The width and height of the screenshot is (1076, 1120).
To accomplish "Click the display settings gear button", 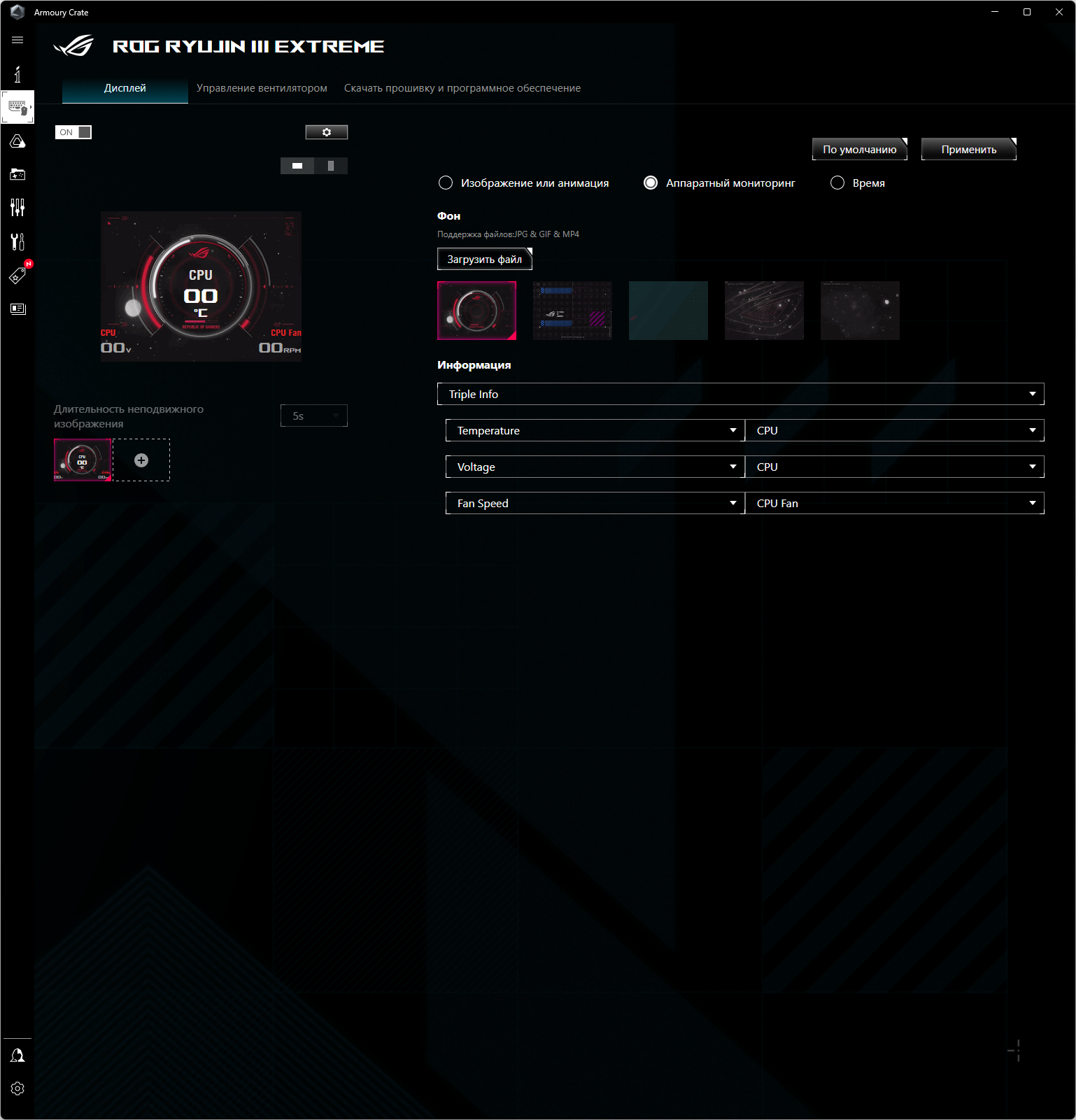I will 327,132.
